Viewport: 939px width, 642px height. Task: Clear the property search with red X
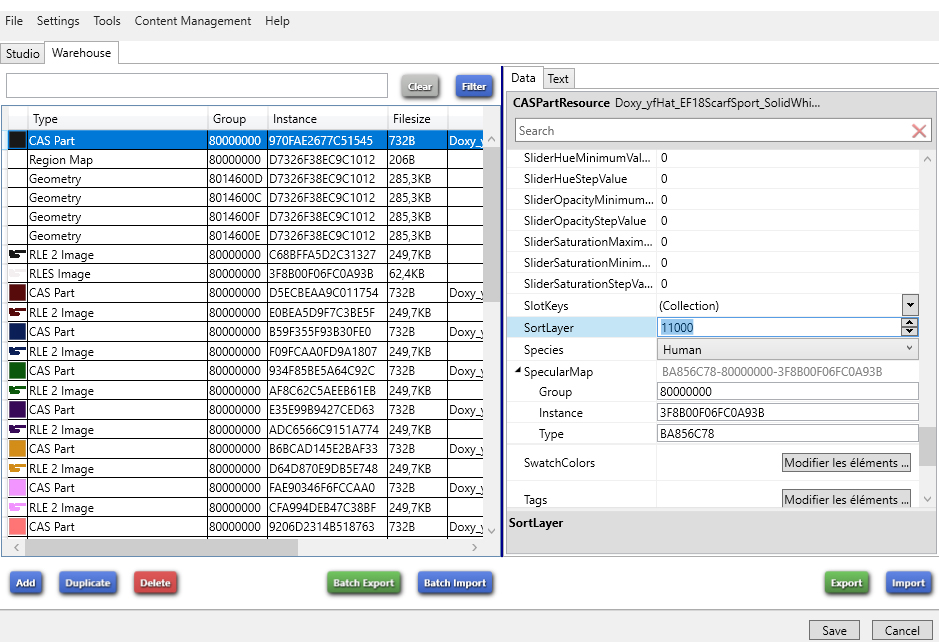(919, 131)
